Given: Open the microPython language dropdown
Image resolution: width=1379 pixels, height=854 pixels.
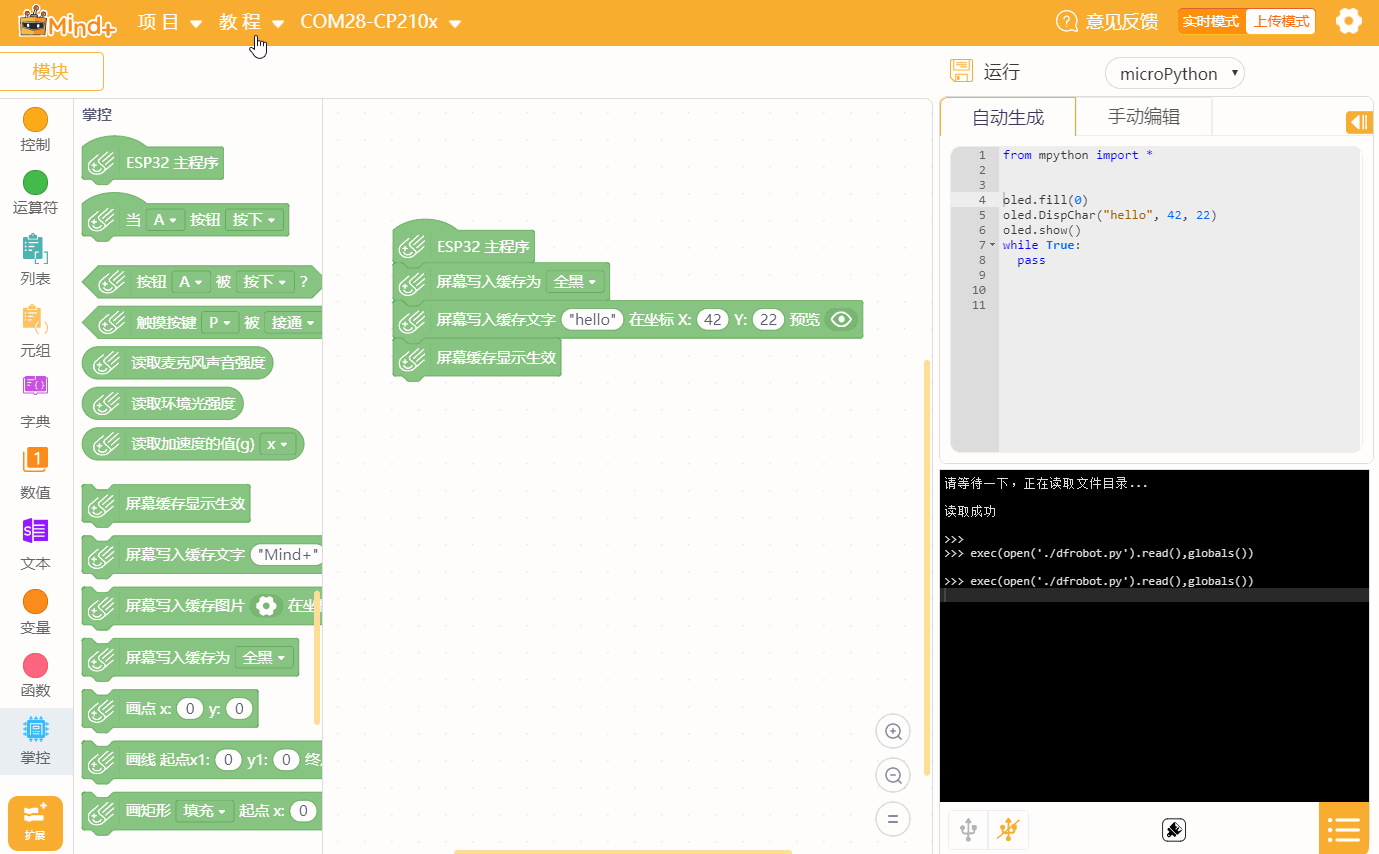Looking at the screenshot, I should pyautogui.click(x=1174, y=73).
